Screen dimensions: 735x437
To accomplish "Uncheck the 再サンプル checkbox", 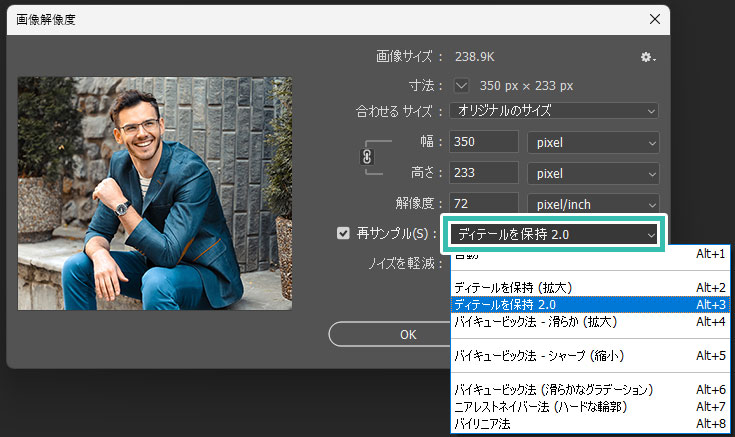I will [x=343, y=233].
